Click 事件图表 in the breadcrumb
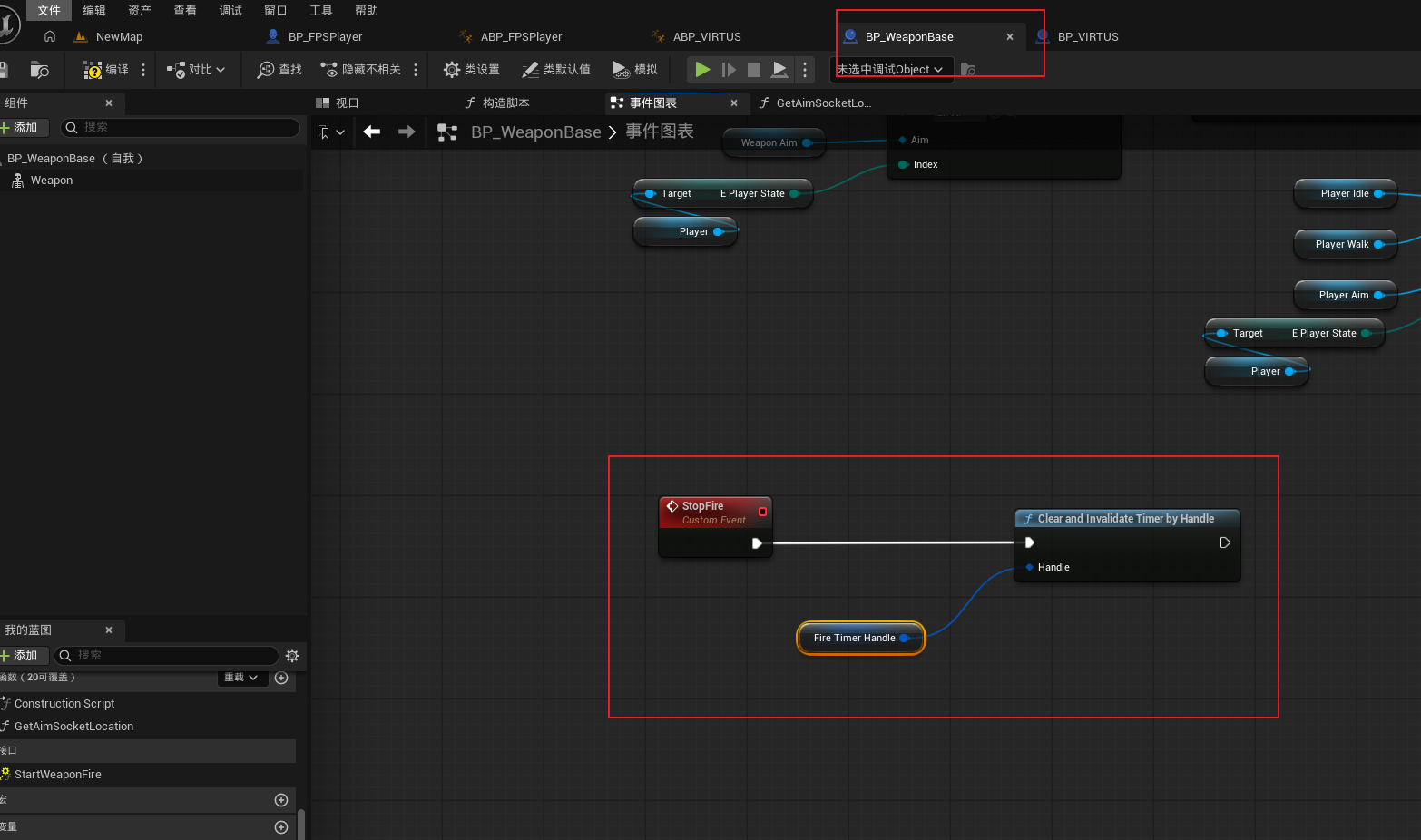The width and height of the screenshot is (1421, 840). (x=660, y=132)
